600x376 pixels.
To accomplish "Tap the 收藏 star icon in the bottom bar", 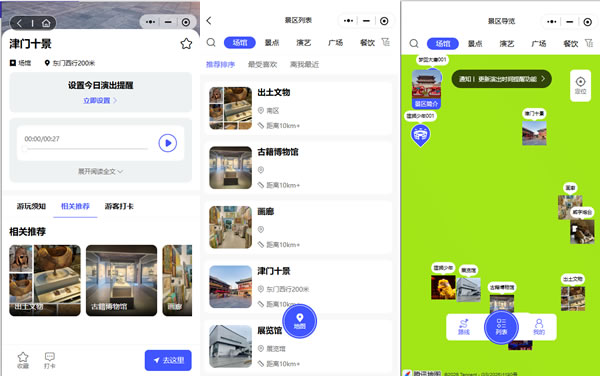I will 23,360.
